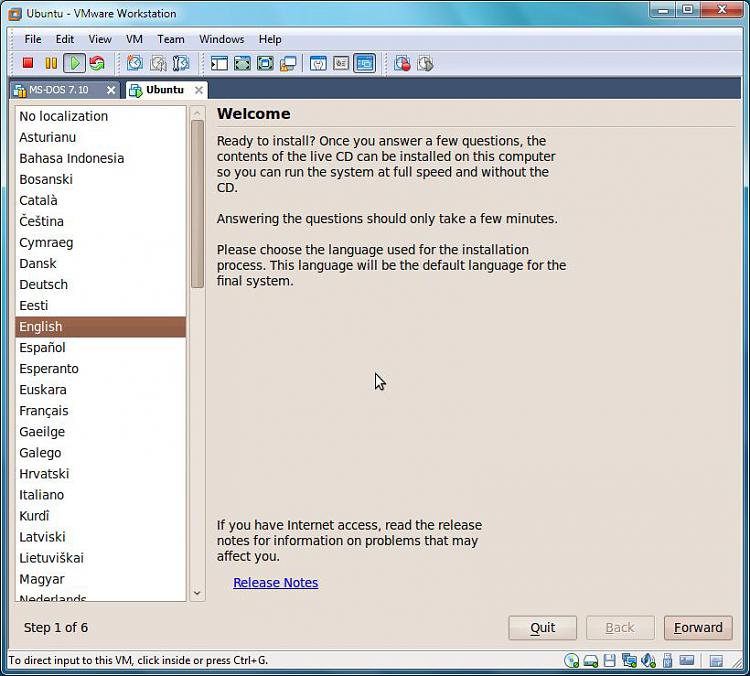Click the USB controller status icon
Viewport: 750px width, 676px height.
pos(668,661)
